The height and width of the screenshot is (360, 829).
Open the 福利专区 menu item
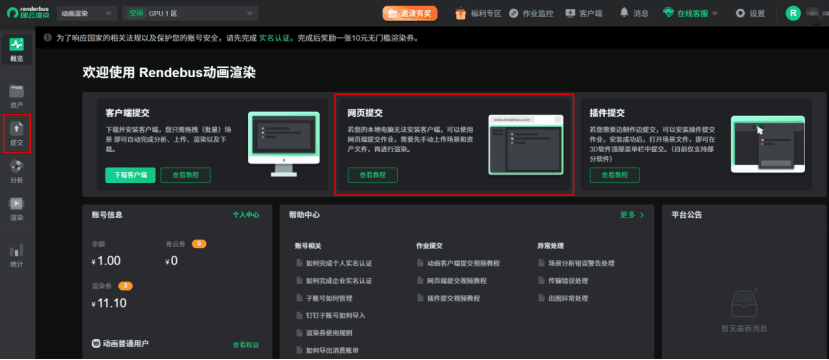[x=486, y=14]
